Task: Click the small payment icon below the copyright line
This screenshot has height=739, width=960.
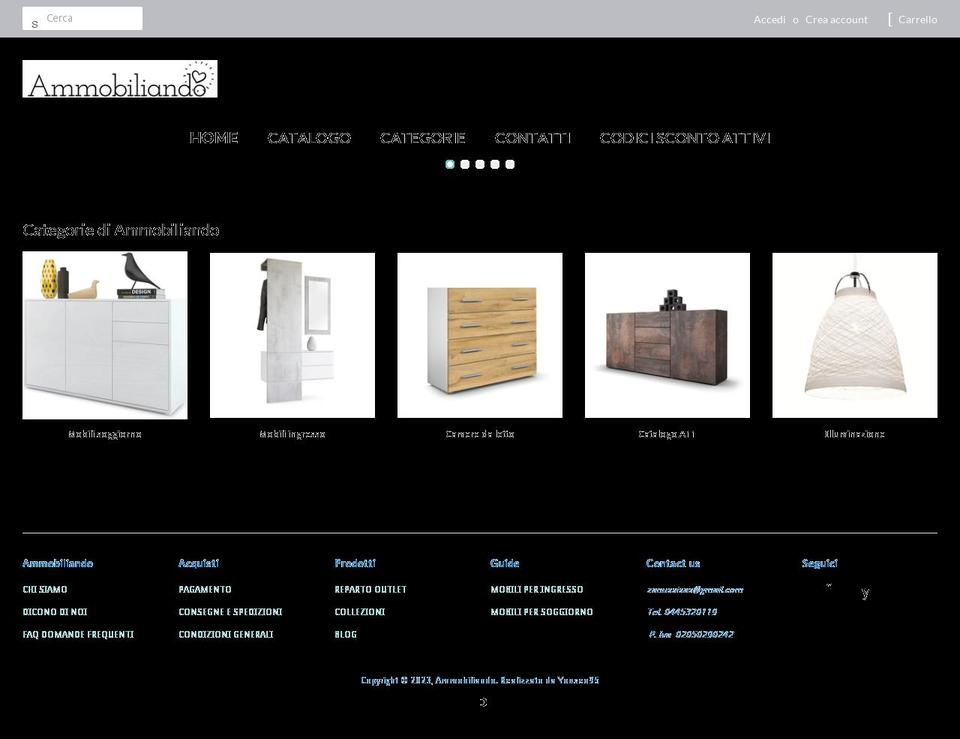Action: pyautogui.click(x=483, y=702)
